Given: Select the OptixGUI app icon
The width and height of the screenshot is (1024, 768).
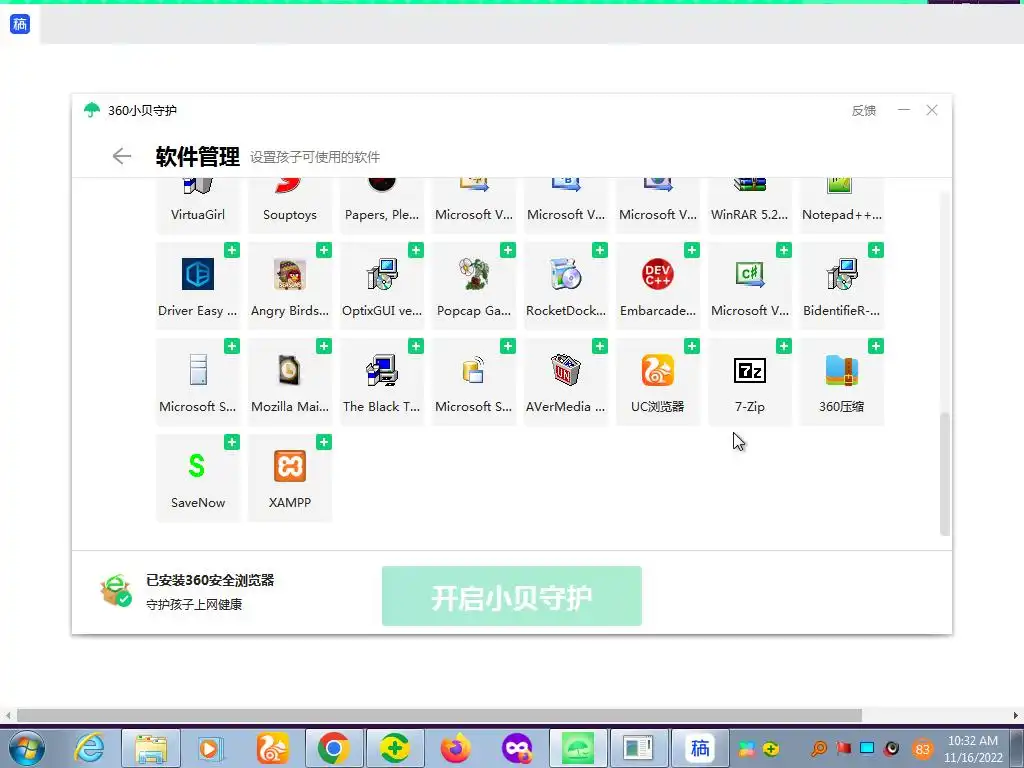Looking at the screenshot, I should (x=382, y=274).
